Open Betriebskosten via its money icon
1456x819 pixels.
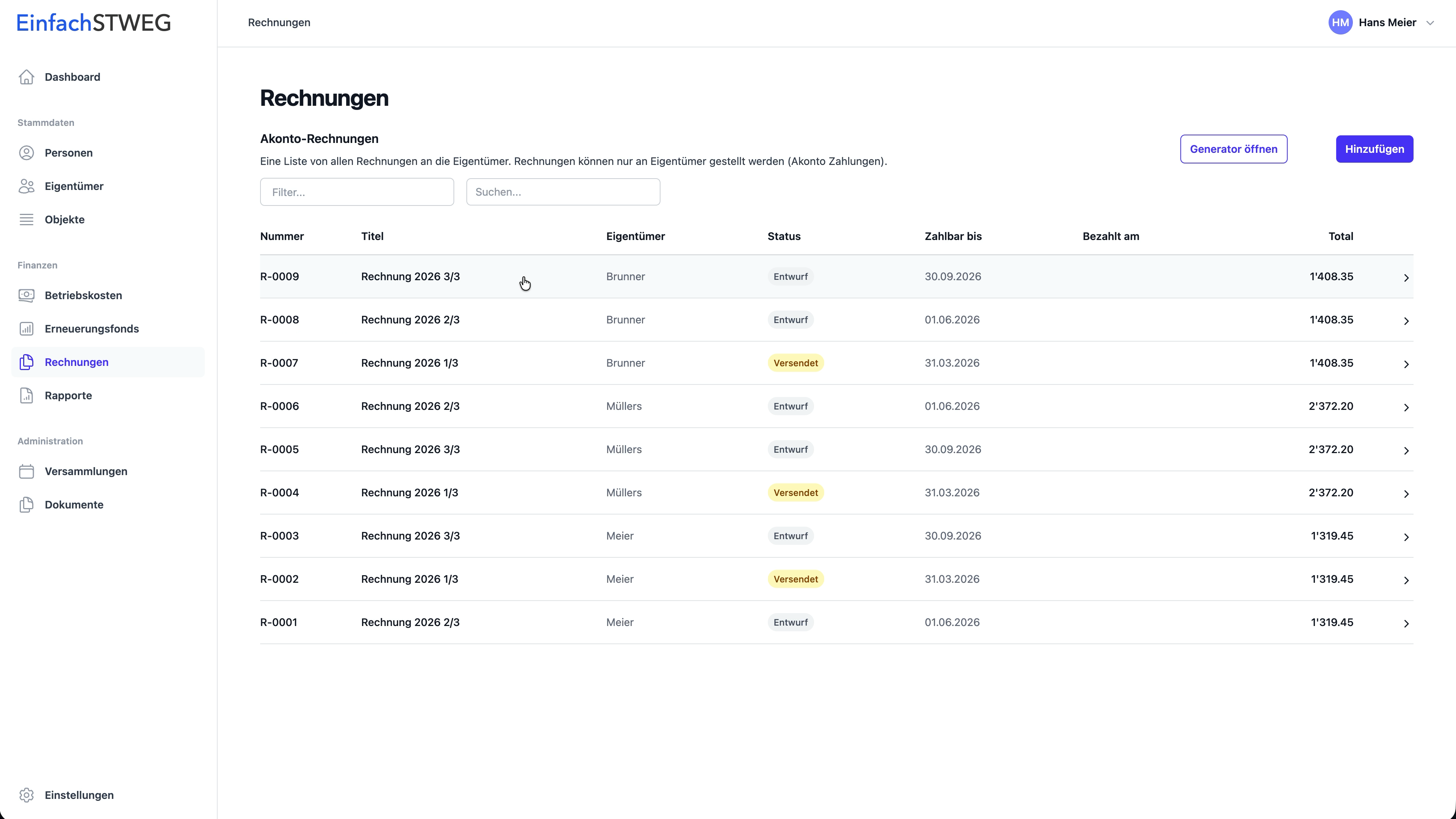coord(27,295)
